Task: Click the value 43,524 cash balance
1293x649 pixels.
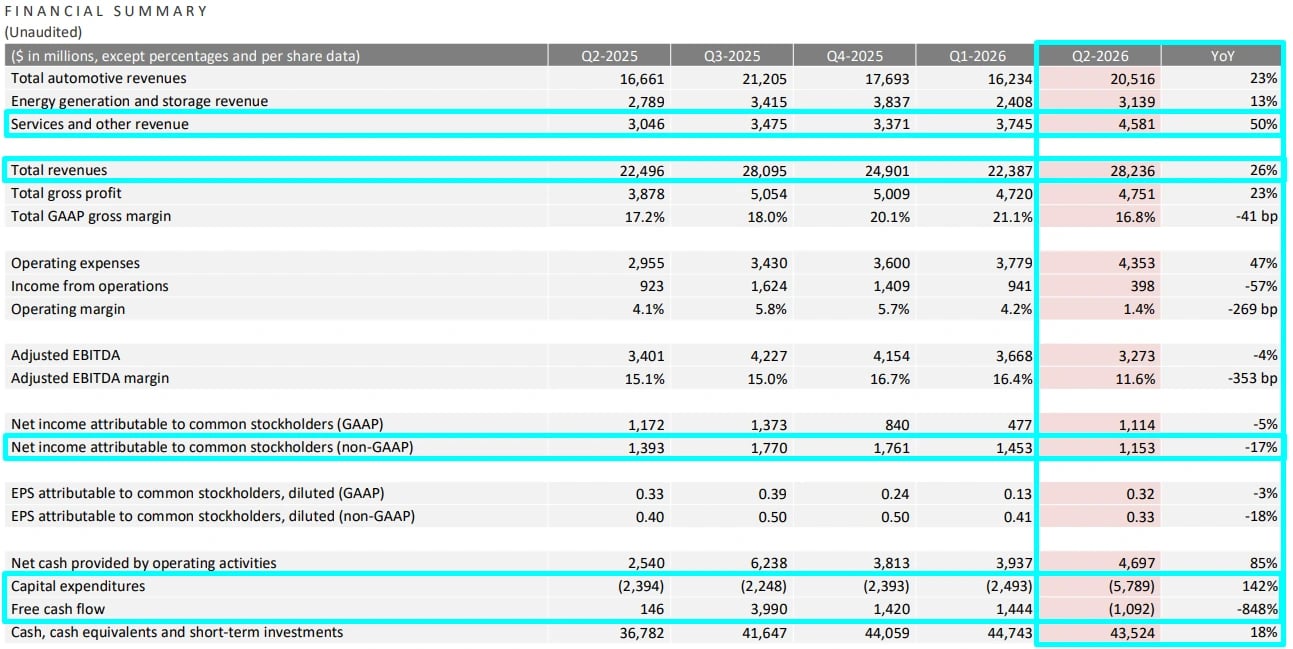Action: [x=1133, y=632]
